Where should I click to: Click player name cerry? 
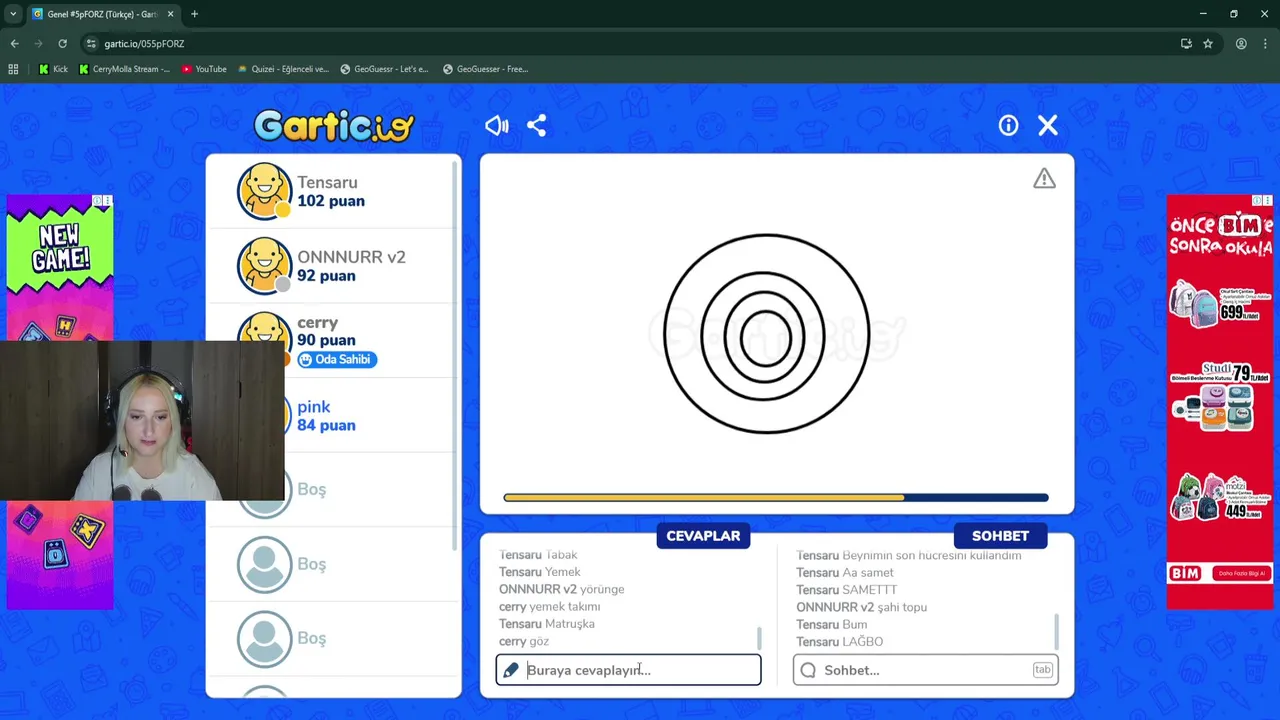317,322
